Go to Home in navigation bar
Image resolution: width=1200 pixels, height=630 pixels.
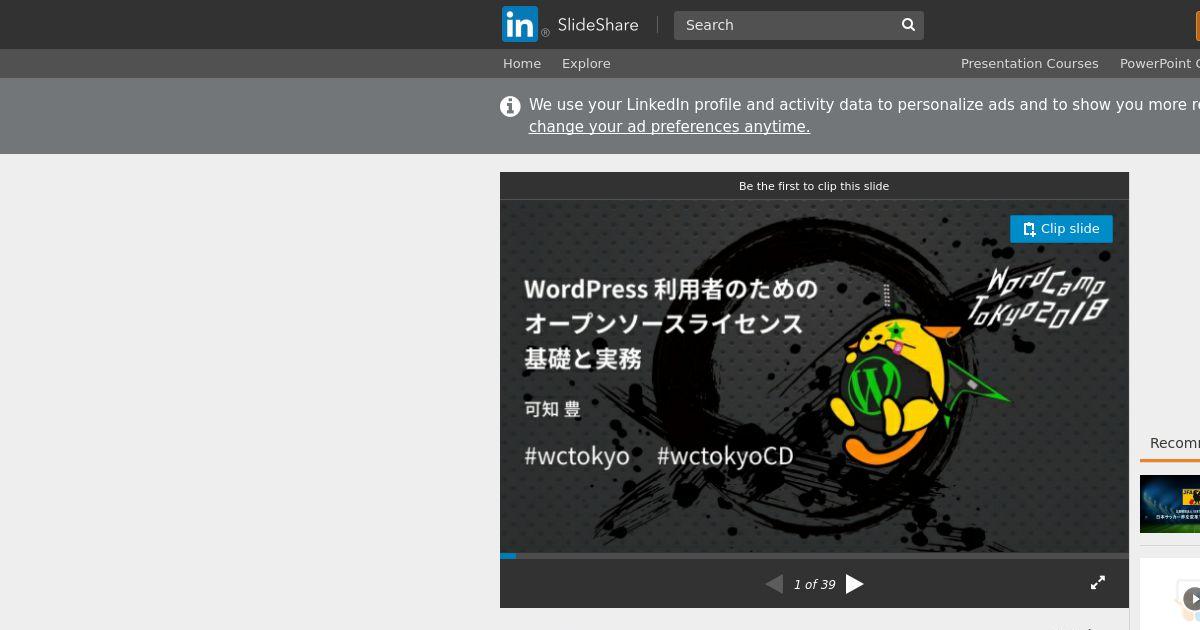click(522, 63)
